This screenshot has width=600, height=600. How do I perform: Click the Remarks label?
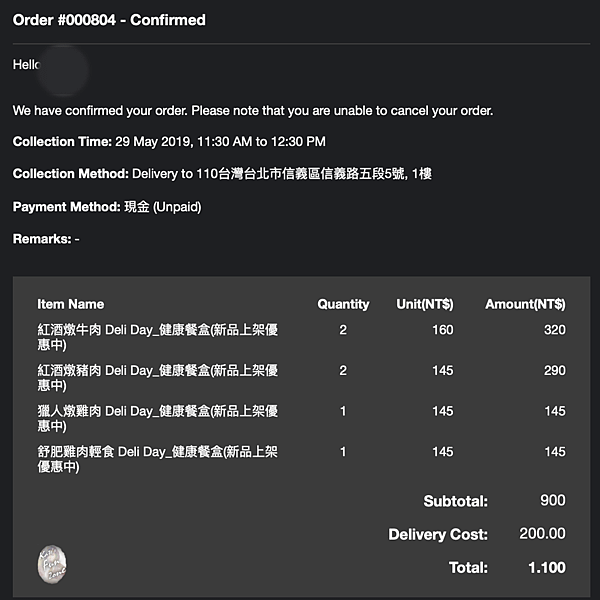(x=42, y=239)
